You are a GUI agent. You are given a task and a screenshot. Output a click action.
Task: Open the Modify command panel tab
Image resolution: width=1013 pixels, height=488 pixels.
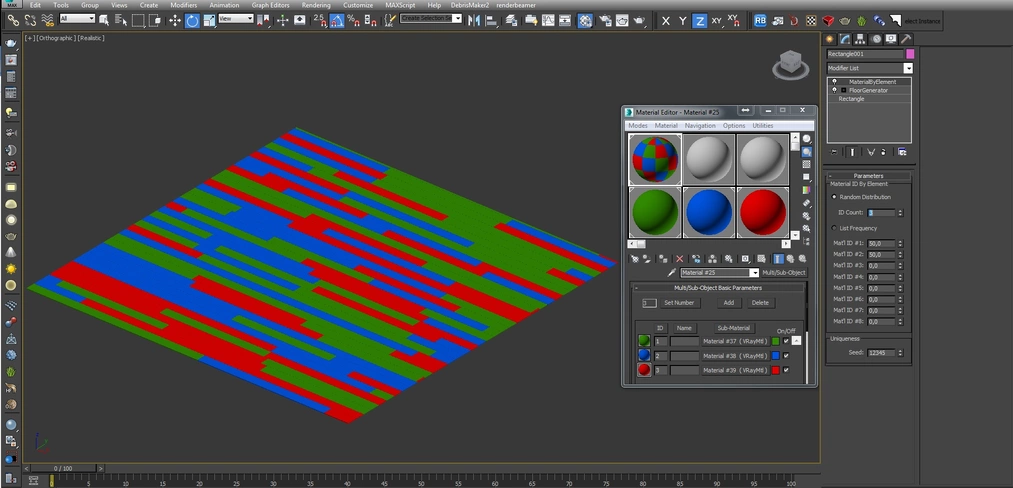(x=844, y=39)
